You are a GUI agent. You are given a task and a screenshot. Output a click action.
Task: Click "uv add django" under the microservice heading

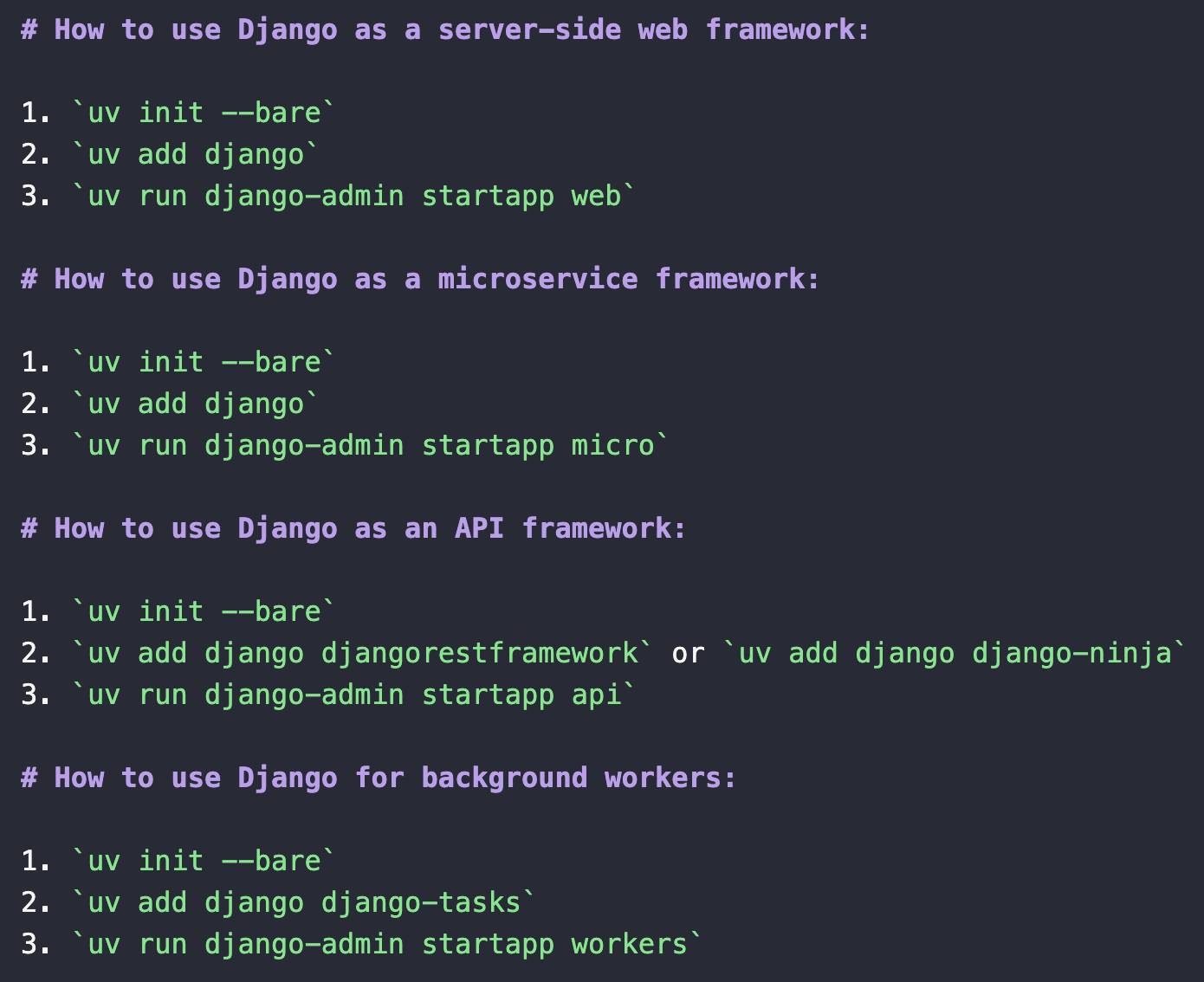(x=196, y=404)
